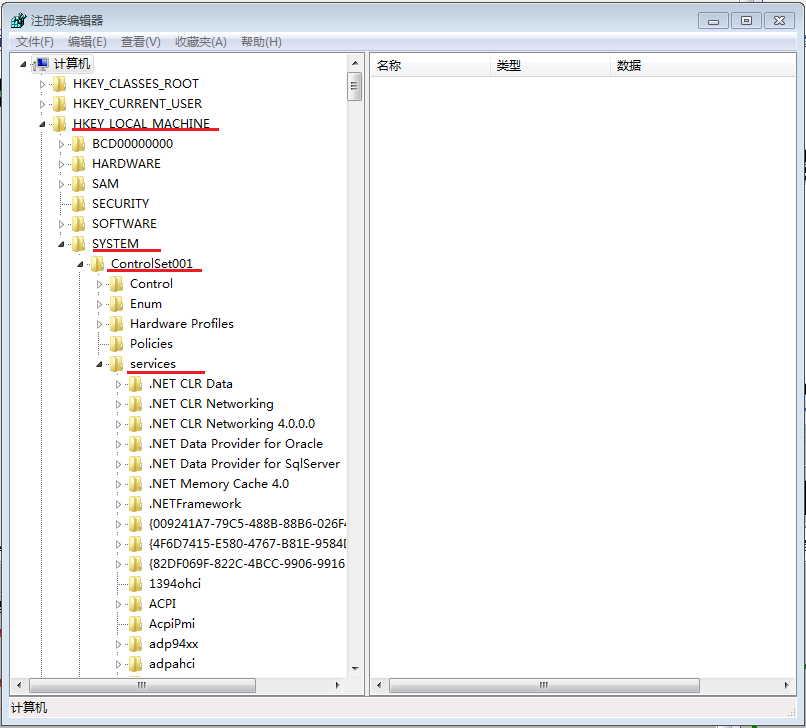806x728 pixels.
Task: Click the 名称 column header
Action: (x=430, y=66)
